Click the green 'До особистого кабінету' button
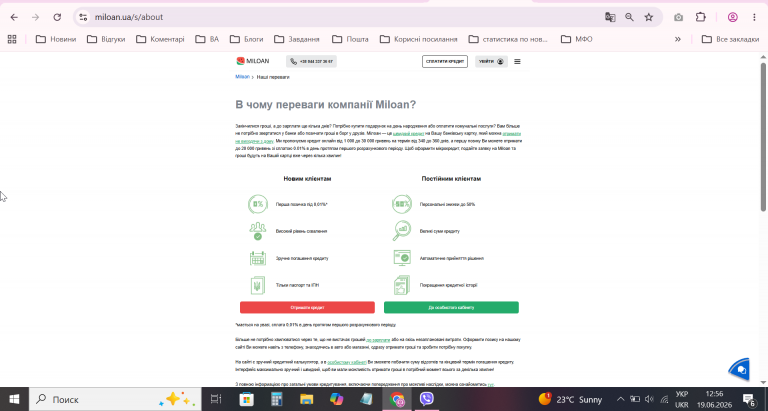 click(x=451, y=308)
